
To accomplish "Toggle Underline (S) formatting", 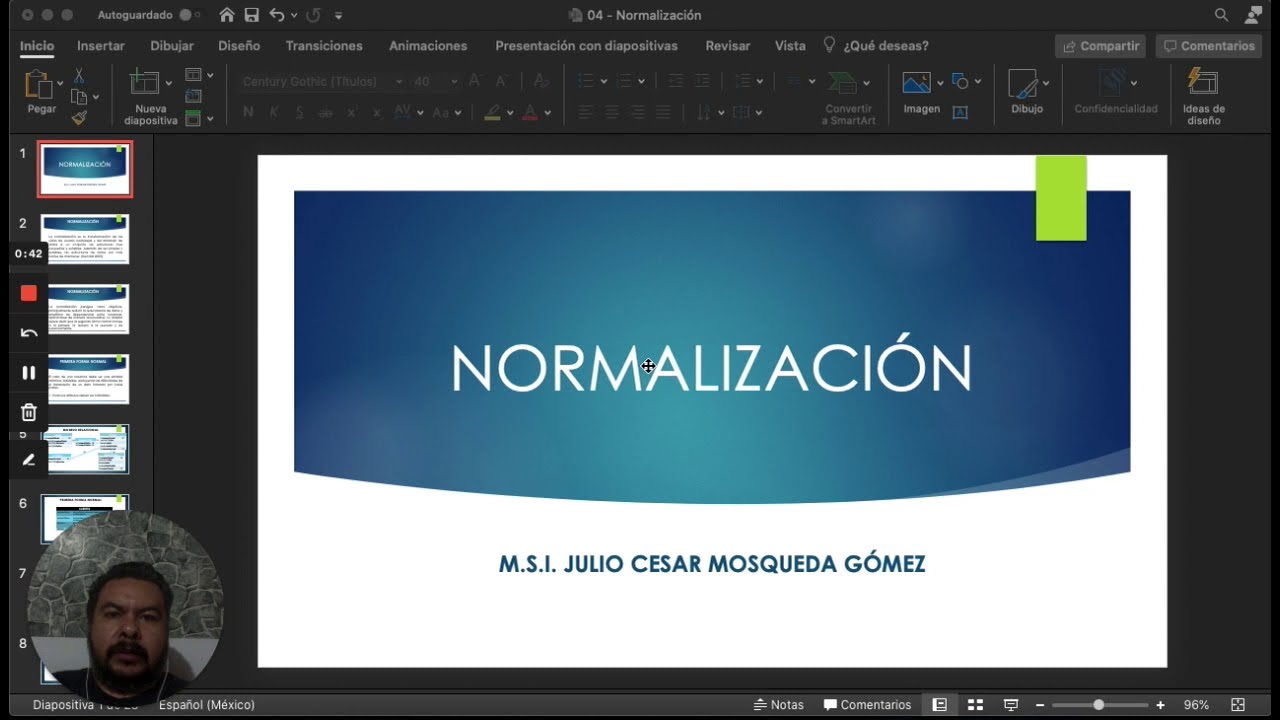I will (299, 112).
